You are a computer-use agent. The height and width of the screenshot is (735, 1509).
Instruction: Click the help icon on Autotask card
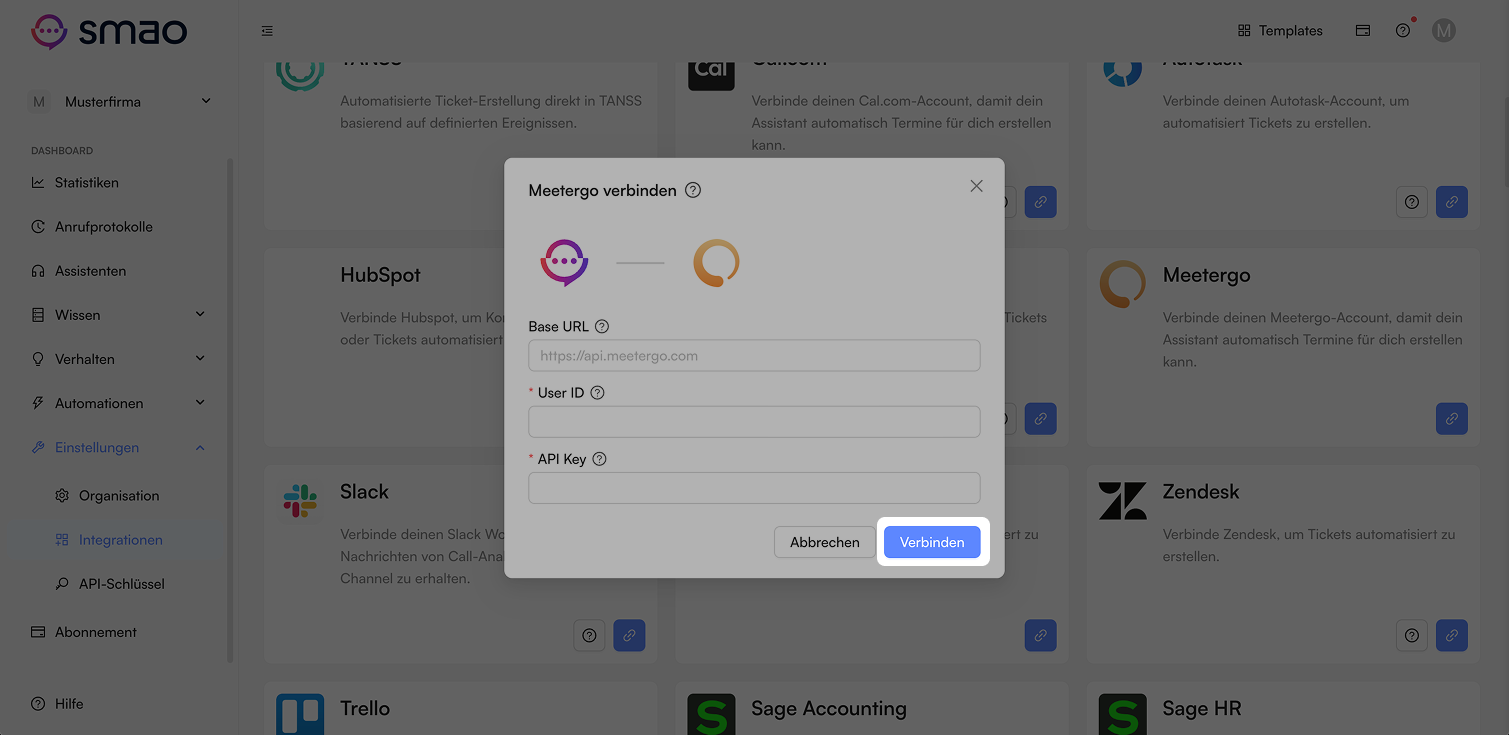click(x=1412, y=202)
